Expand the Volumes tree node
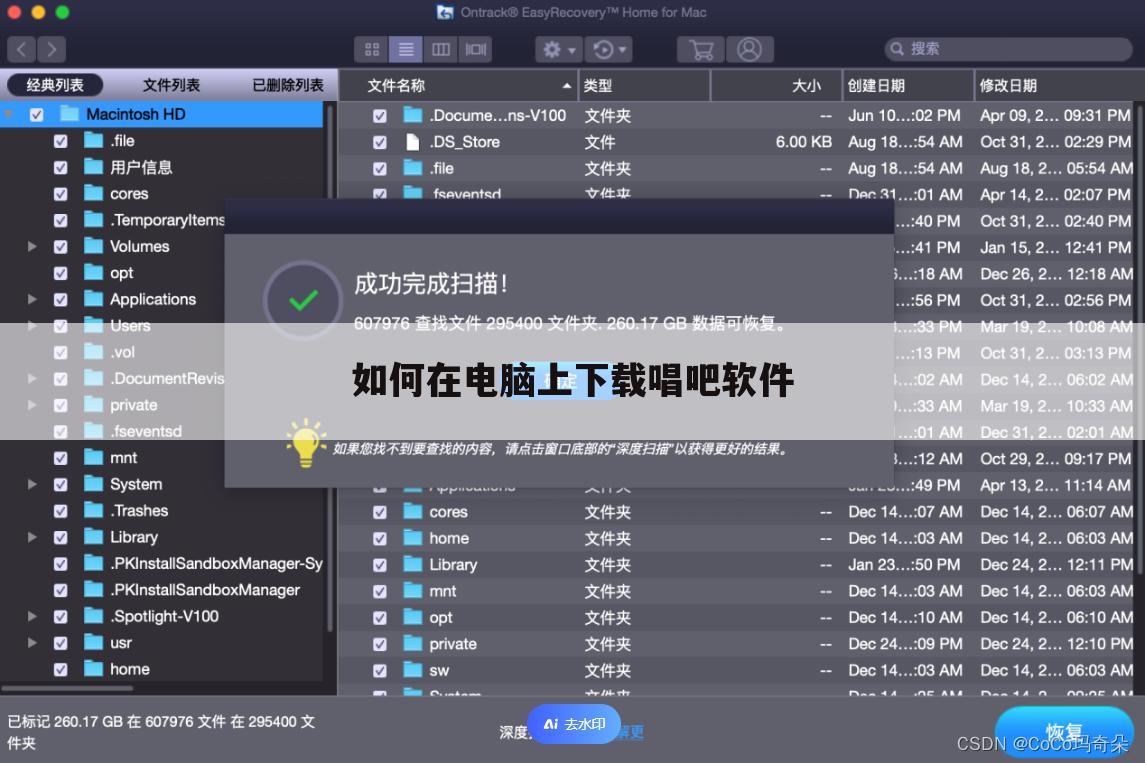Viewport: 1145px width, 763px height. tap(32, 247)
